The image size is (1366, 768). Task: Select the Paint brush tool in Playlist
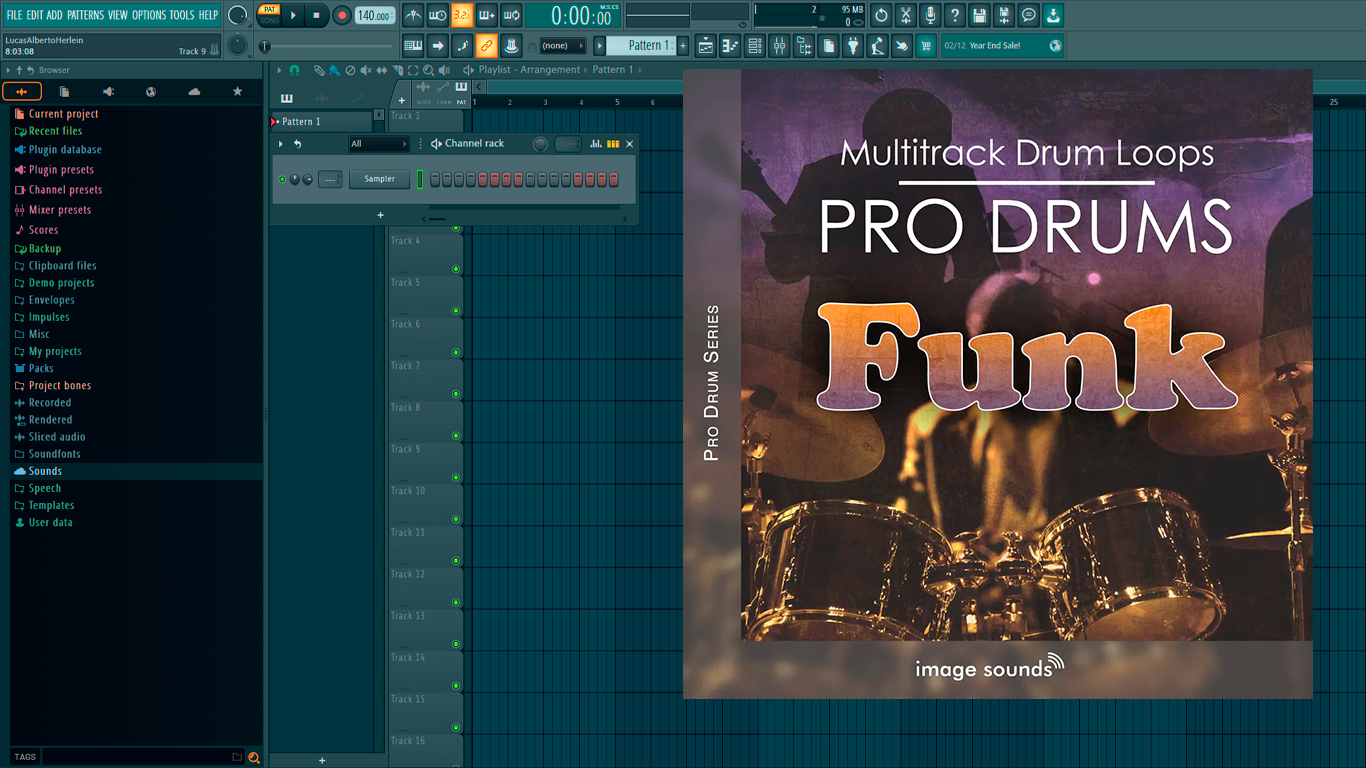point(334,70)
